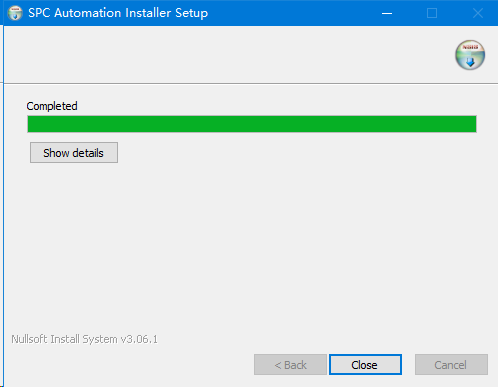Click the greyed-out maximize window button
The height and width of the screenshot is (387, 498).
point(432,13)
